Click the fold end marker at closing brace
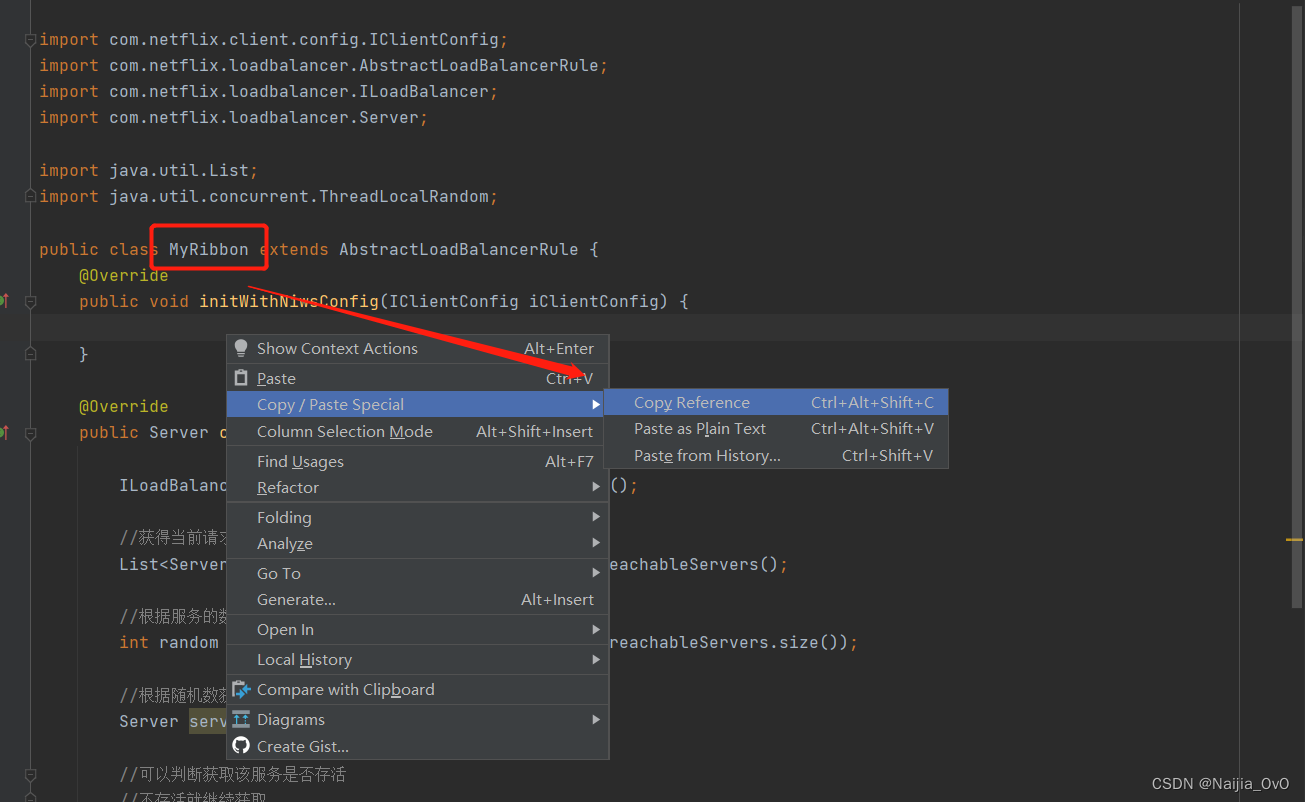1305x802 pixels. click(x=30, y=353)
